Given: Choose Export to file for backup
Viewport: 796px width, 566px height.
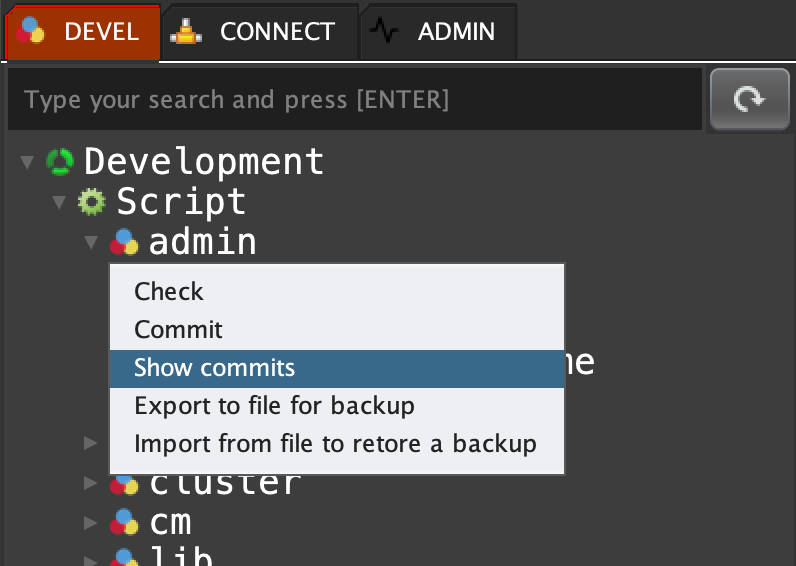Looking at the screenshot, I should click(274, 406).
